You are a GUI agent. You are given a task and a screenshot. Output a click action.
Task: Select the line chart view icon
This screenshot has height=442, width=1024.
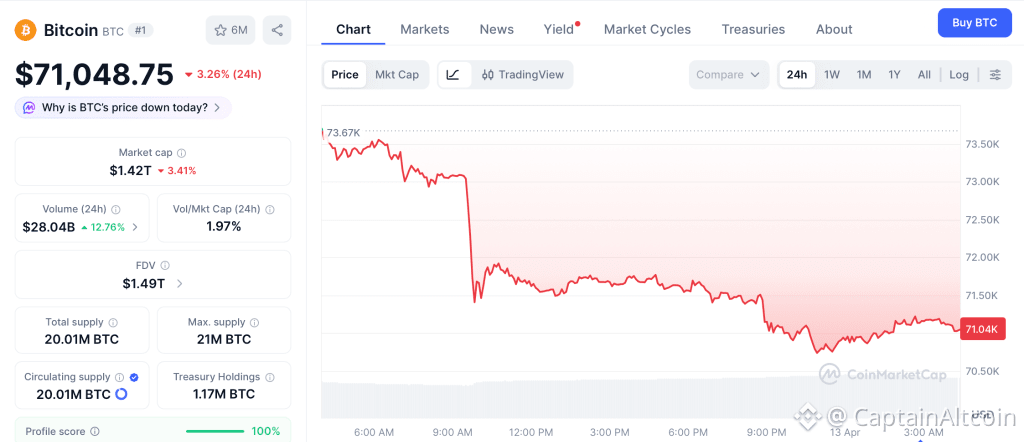tap(453, 75)
